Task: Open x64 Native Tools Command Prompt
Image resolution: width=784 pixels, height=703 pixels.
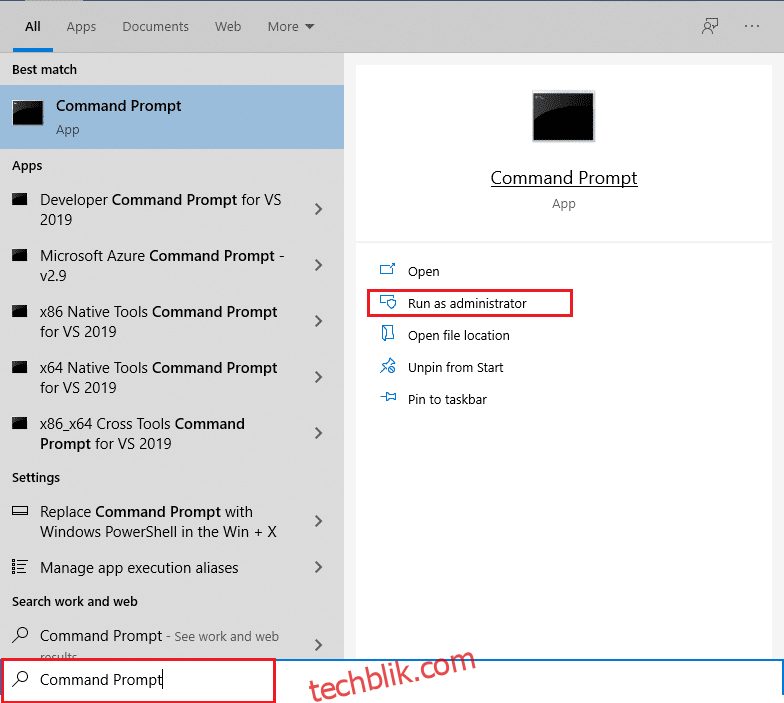Action: pos(158,377)
